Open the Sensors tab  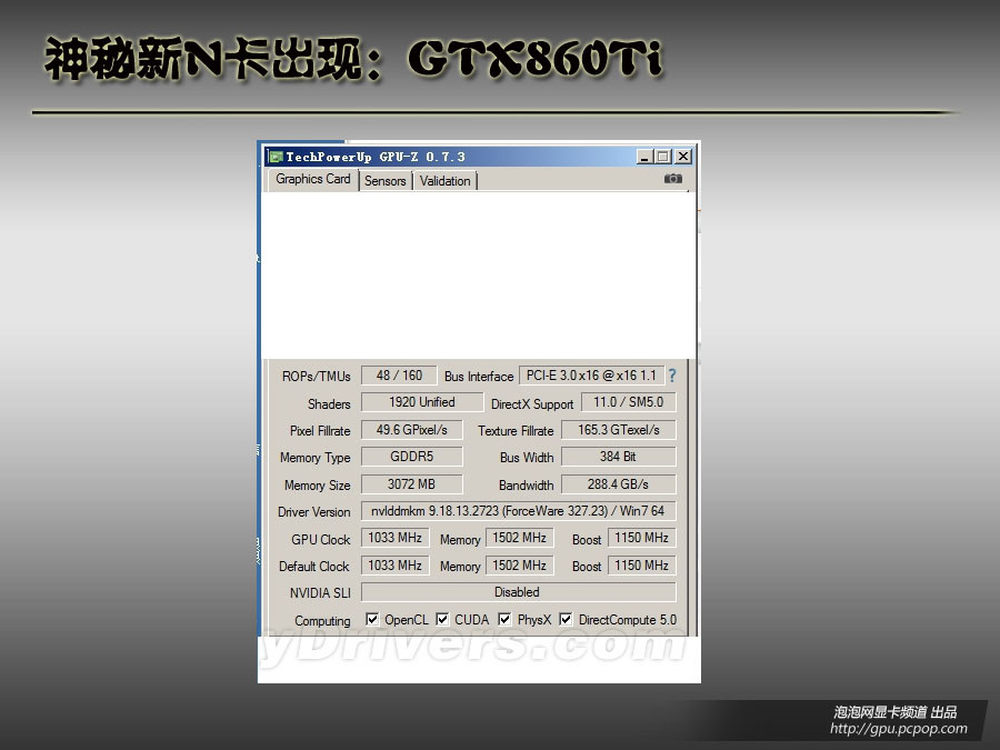tap(385, 181)
